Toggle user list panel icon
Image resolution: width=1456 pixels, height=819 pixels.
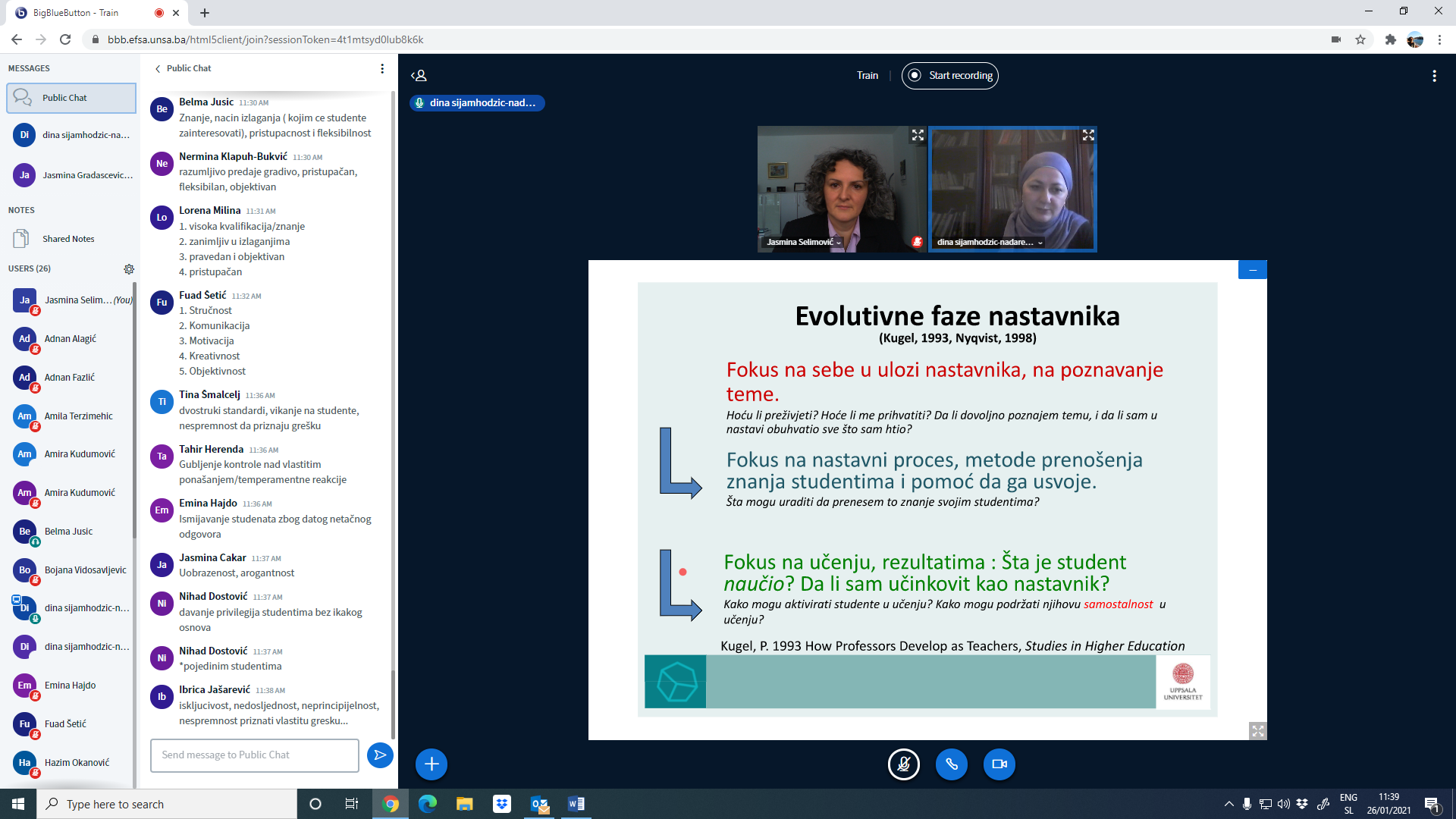click(x=419, y=76)
